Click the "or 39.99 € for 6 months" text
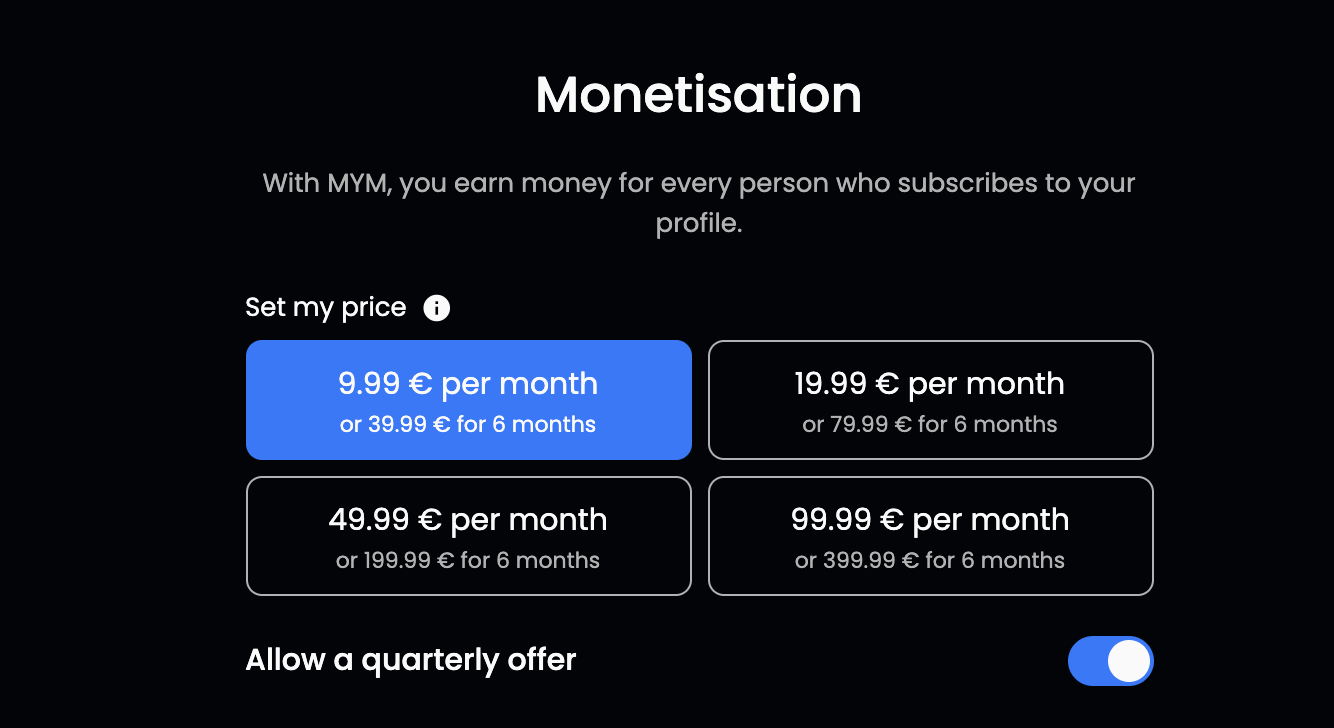 pyautogui.click(x=468, y=425)
